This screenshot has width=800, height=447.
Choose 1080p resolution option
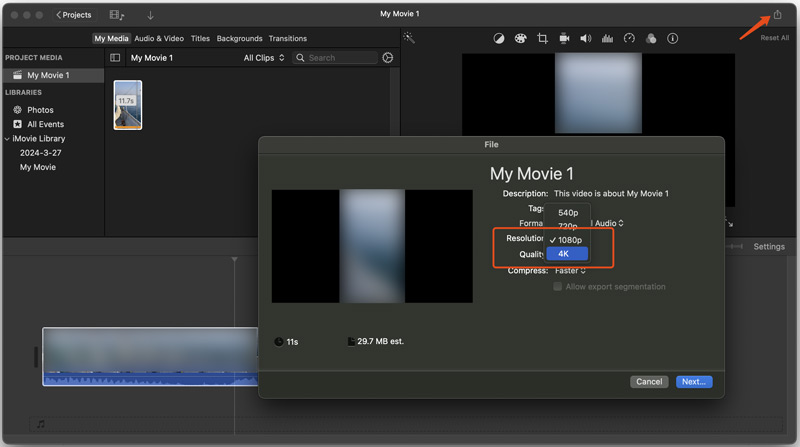coord(567,240)
